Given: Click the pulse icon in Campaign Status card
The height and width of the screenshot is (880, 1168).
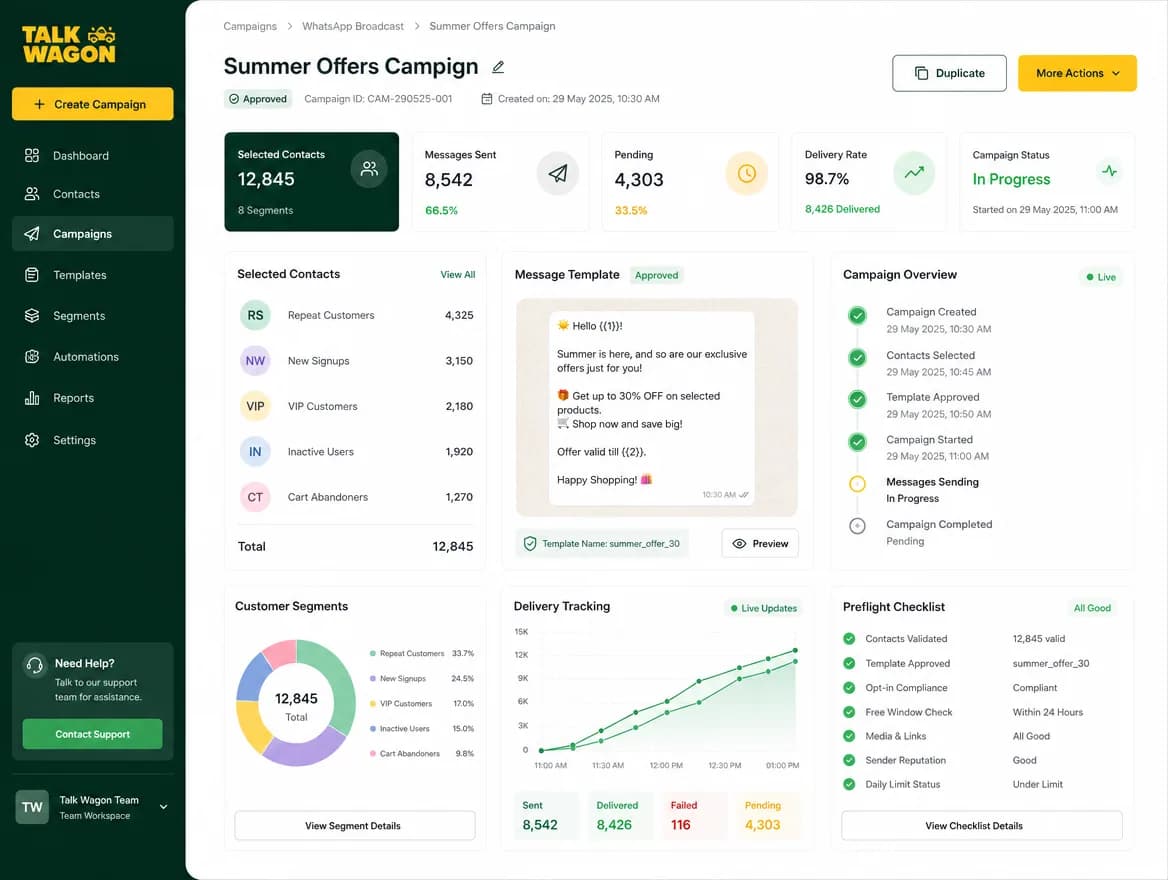Looking at the screenshot, I should click(1109, 171).
